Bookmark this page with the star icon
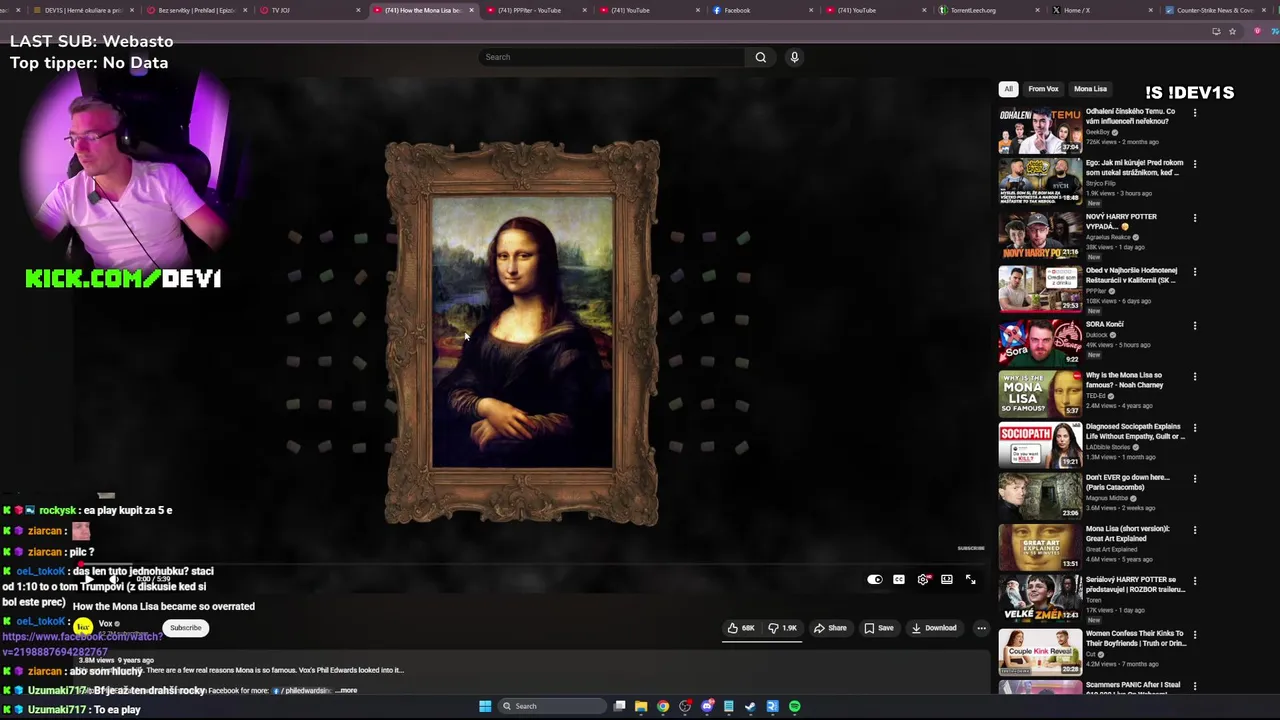Viewport: 1280px width, 720px height. coord(1232,31)
